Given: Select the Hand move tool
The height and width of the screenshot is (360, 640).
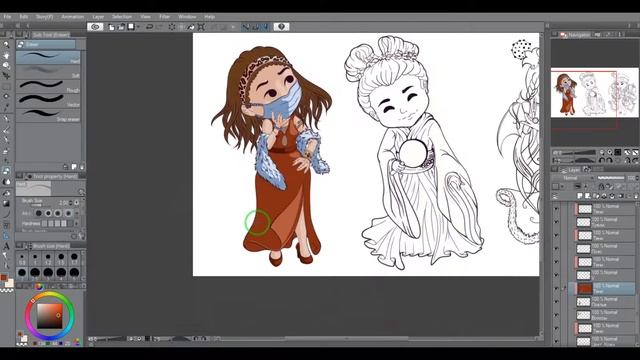Looking at the screenshot, I should tap(6, 56).
